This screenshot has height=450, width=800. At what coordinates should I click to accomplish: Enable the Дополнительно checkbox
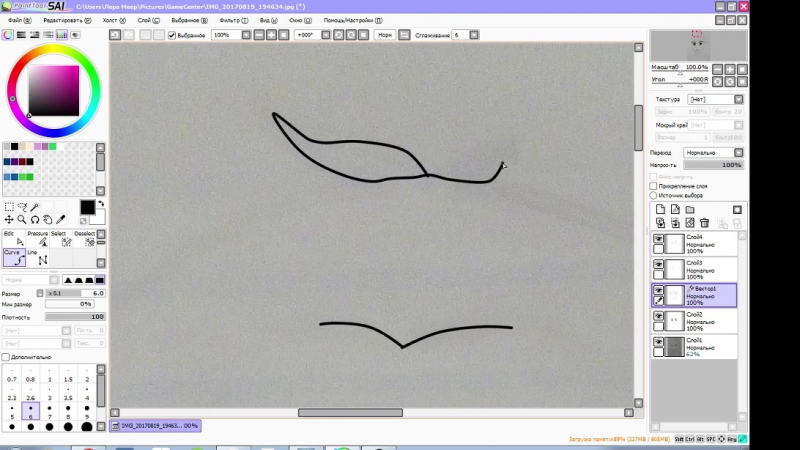pyautogui.click(x=6, y=356)
